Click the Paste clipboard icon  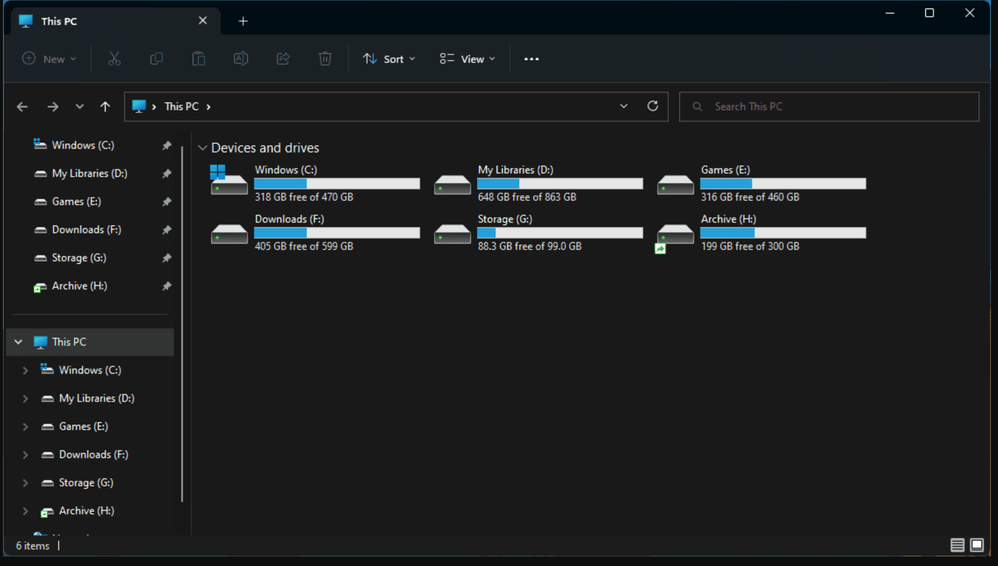click(x=199, y=59)
